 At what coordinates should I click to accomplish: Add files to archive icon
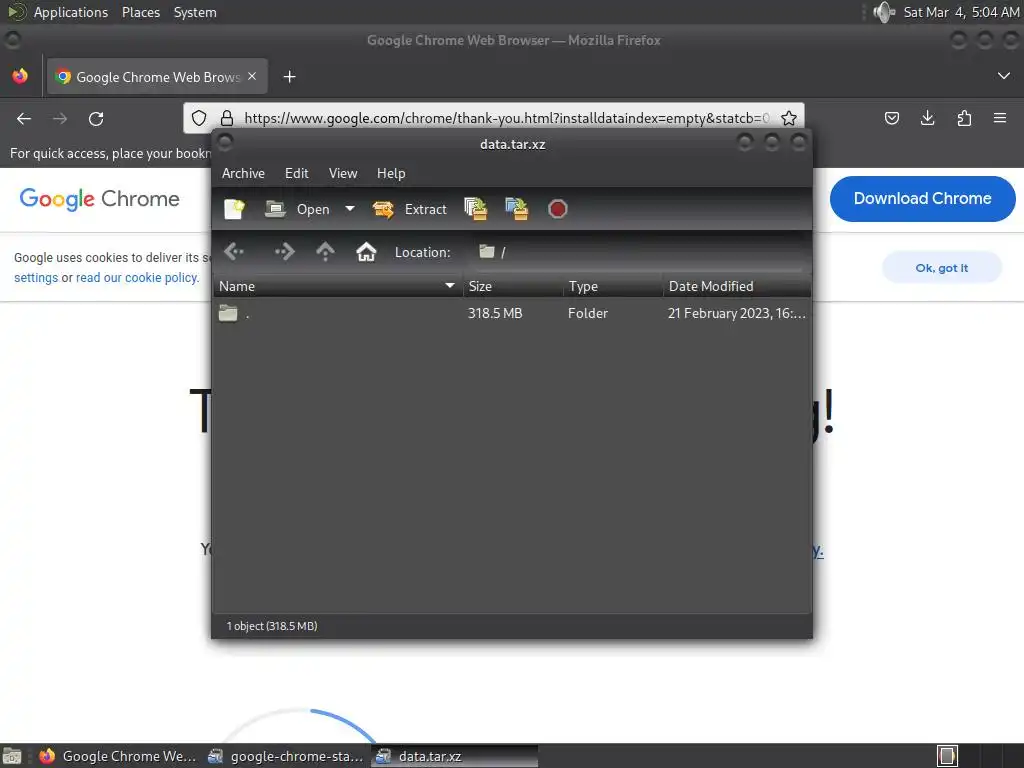pyautogui.click(x=476, y=209)
